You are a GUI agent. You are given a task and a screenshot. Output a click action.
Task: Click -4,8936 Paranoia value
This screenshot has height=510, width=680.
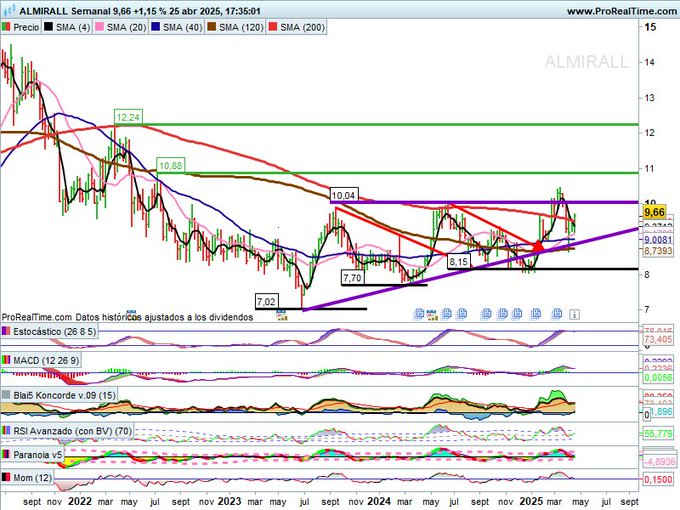point(659,462)
